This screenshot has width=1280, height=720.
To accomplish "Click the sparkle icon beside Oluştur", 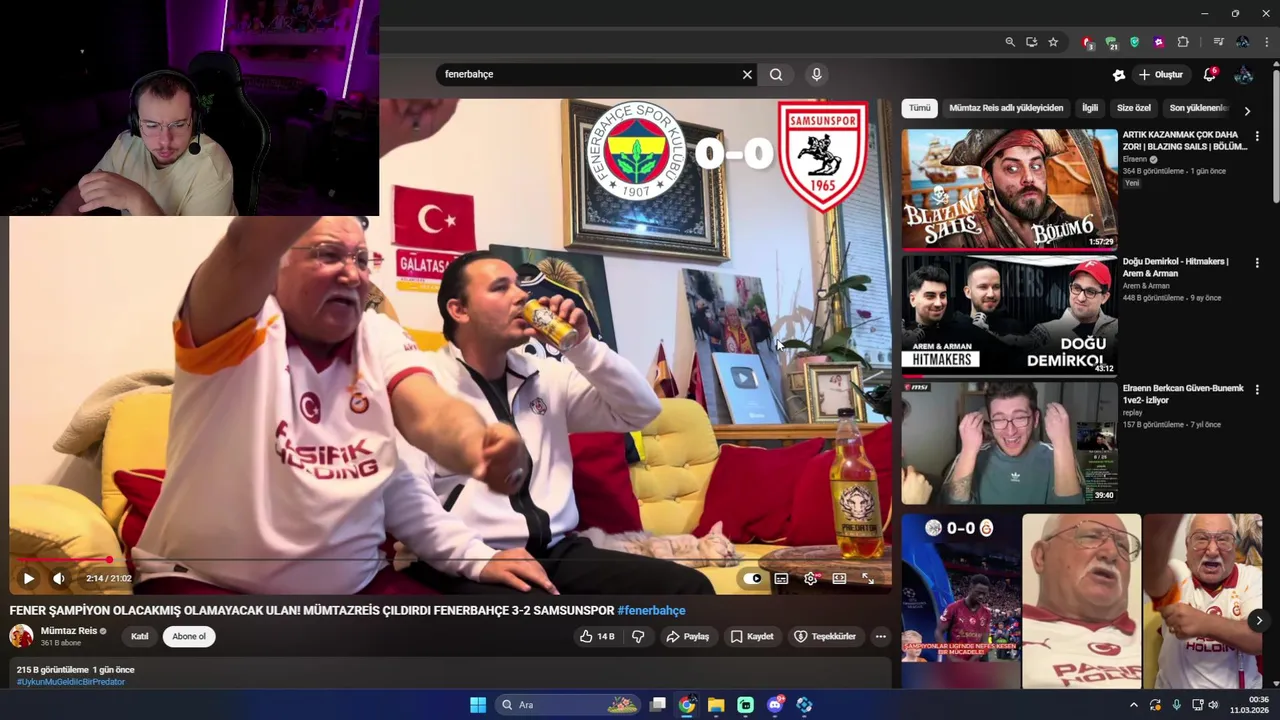I will pos(1119,75).
